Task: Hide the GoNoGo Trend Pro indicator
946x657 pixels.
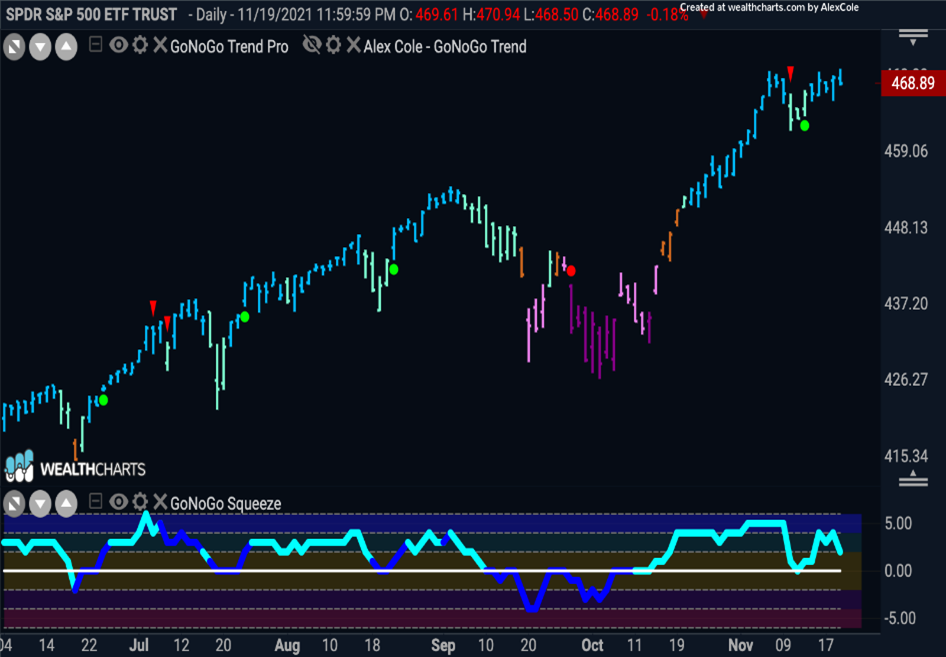Action: tap(118, 45)
